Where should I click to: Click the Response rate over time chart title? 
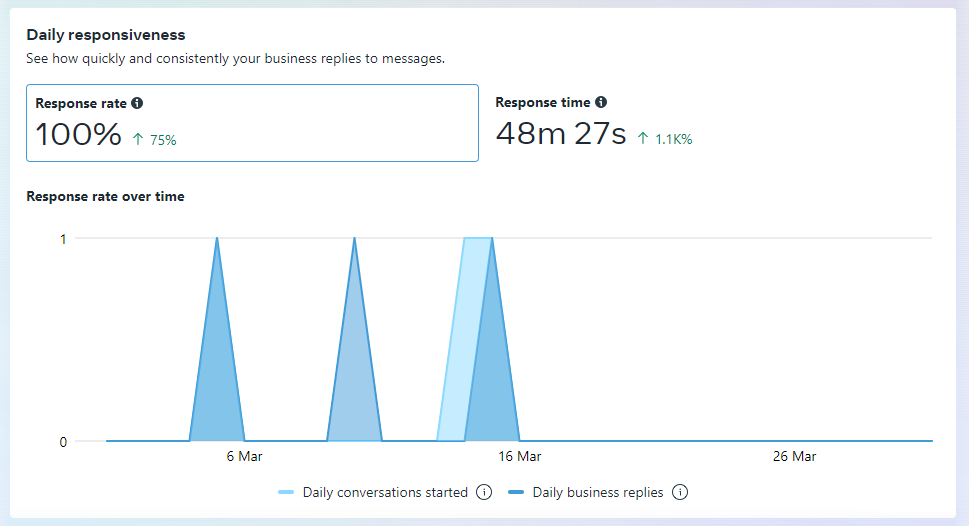(x=105, y=196)
